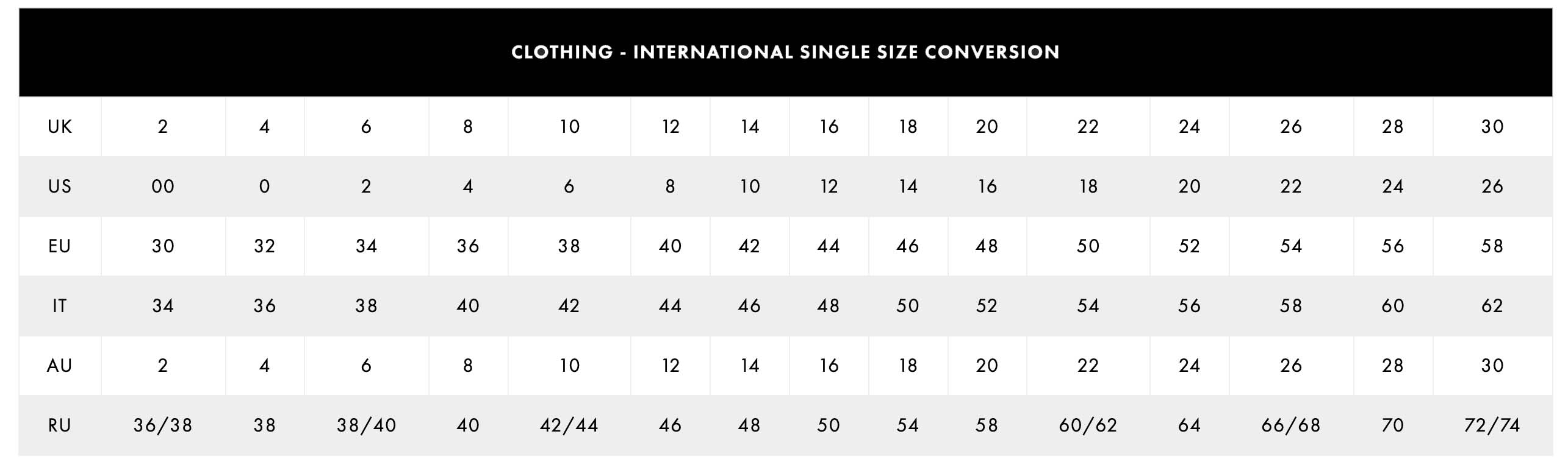Select the AU row label
This screenshot has height=473, width=1568.
pyautogui.click(x=60, y=366)
